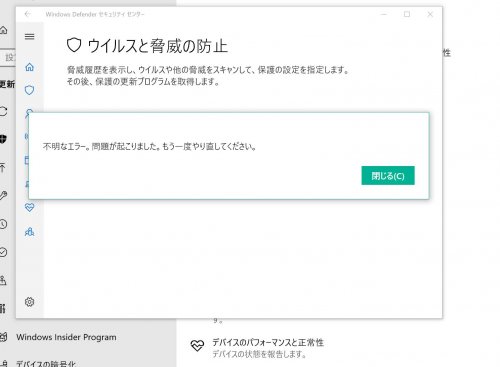Image resolution: width=500 pixels, height=367 pixels.
Task: Open デバイスの暗号化 in Settings sidebar
Action: [46, 364]
